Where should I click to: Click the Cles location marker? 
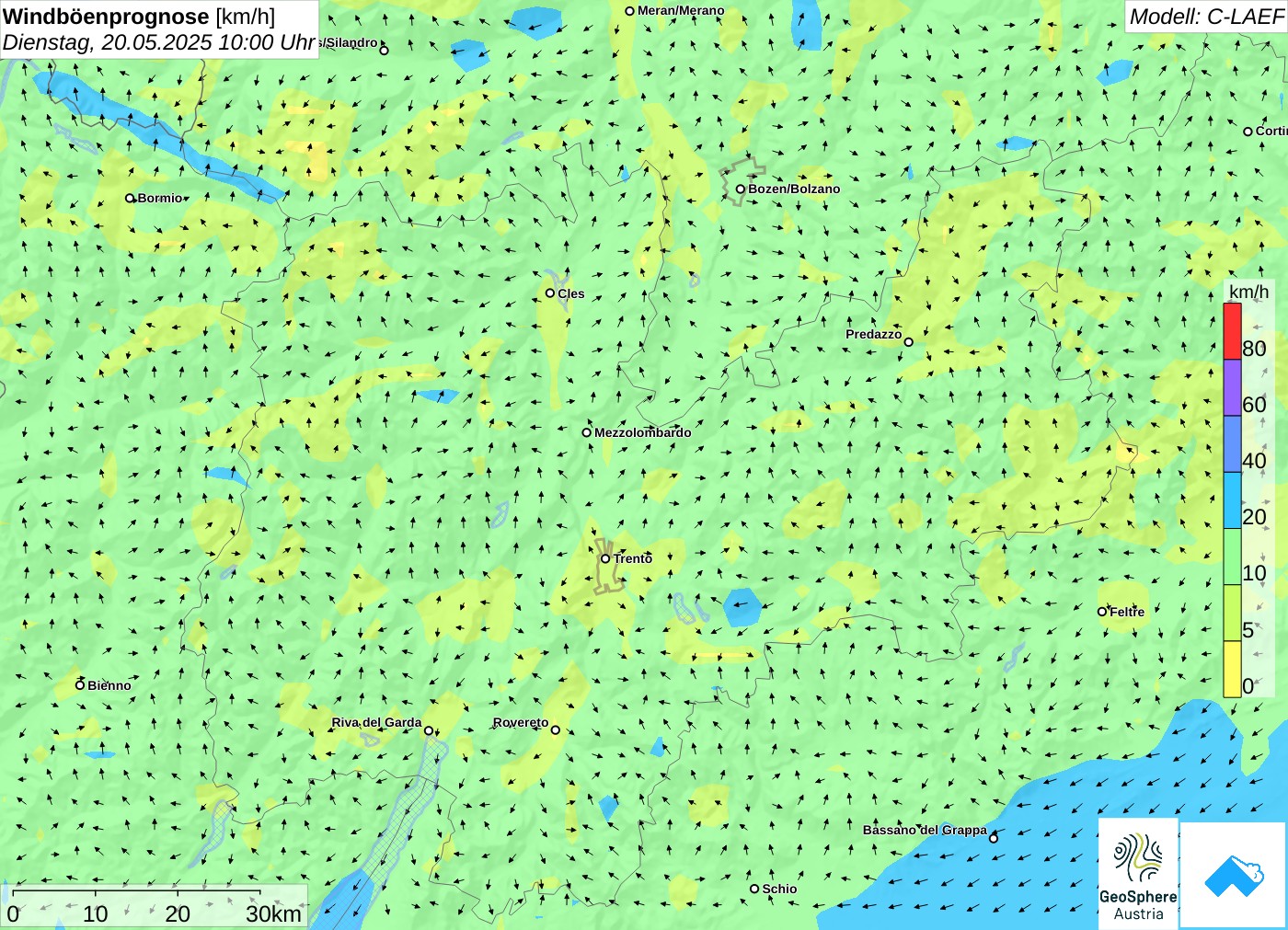(x=550, y=293)
